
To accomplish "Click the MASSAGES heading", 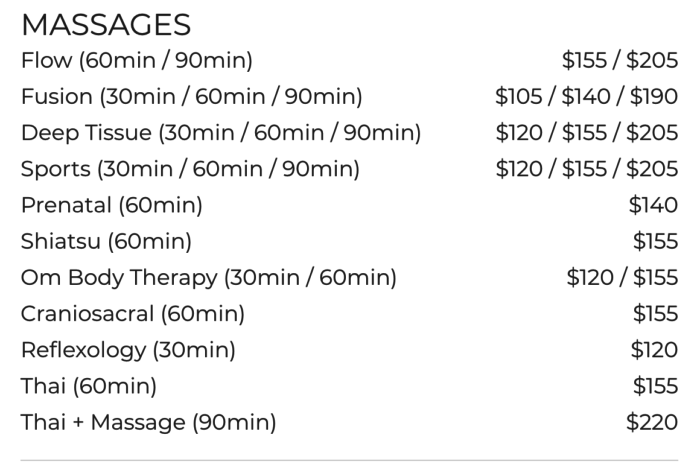I will click(106, 25).
